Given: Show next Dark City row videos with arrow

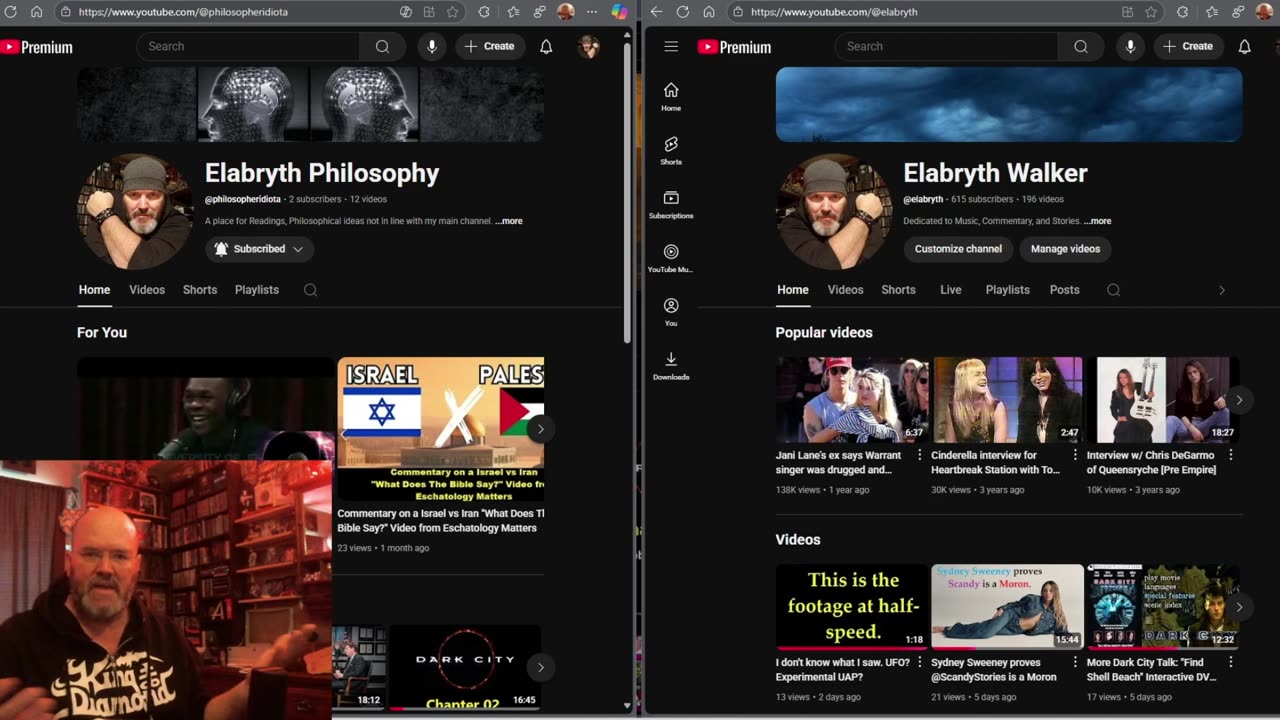Looking at the screenshot, I should [540, 667].
